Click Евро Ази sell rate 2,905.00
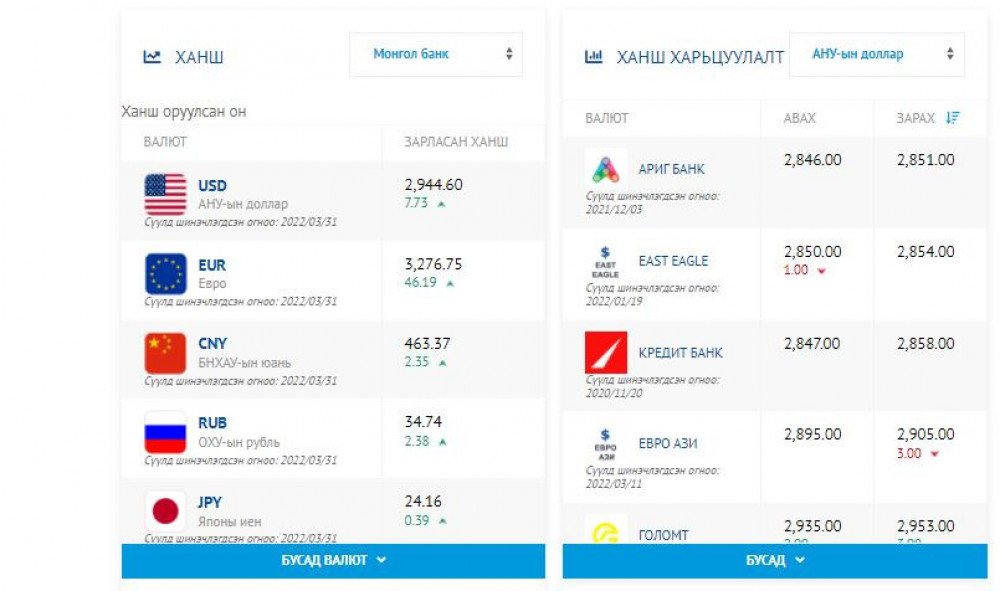1000x591 pixels. coord(925,434)
